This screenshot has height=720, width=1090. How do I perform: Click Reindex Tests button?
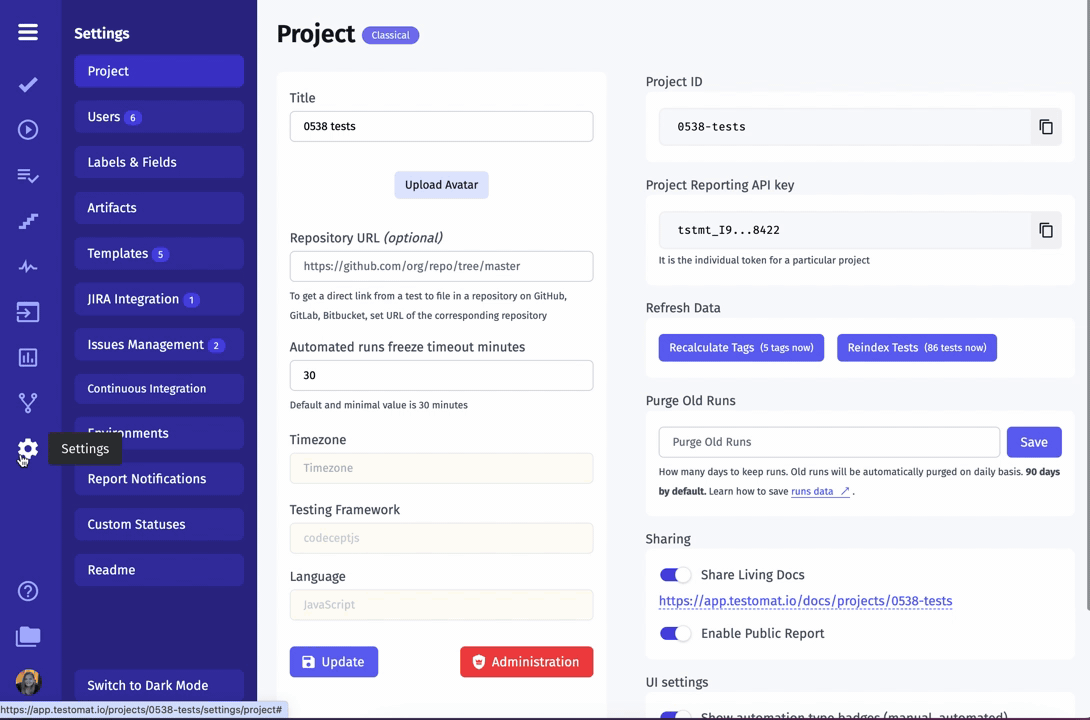pyautogui.click(x=917, y=347)
